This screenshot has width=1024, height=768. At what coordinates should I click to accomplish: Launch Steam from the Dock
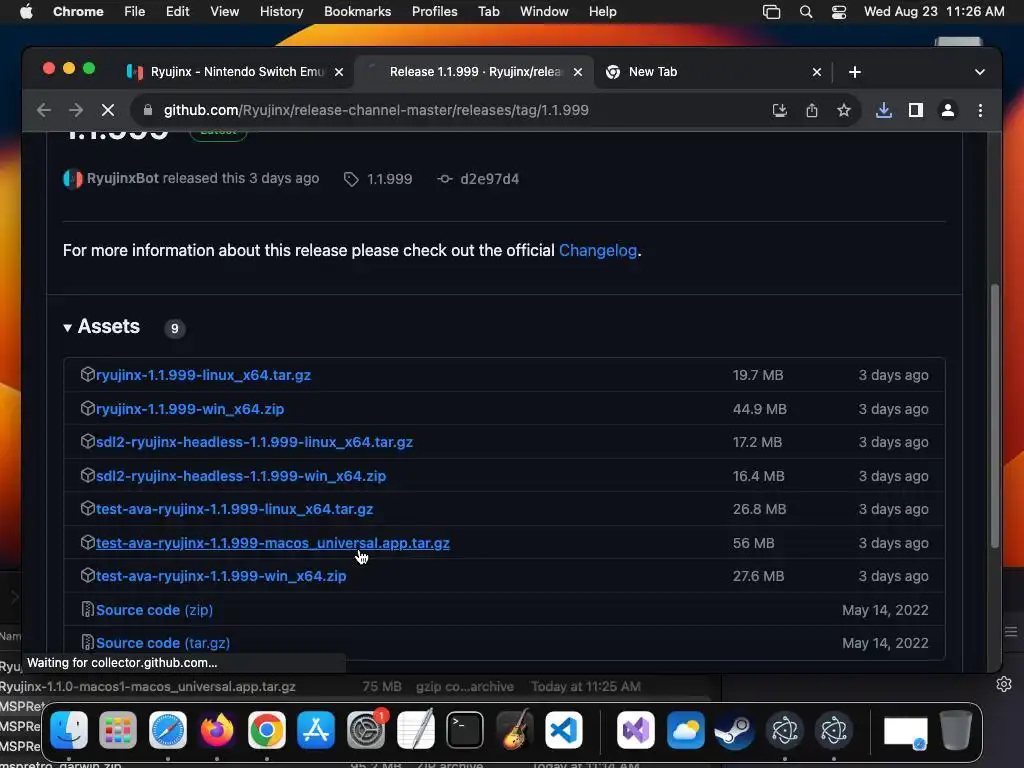point(735,730)
